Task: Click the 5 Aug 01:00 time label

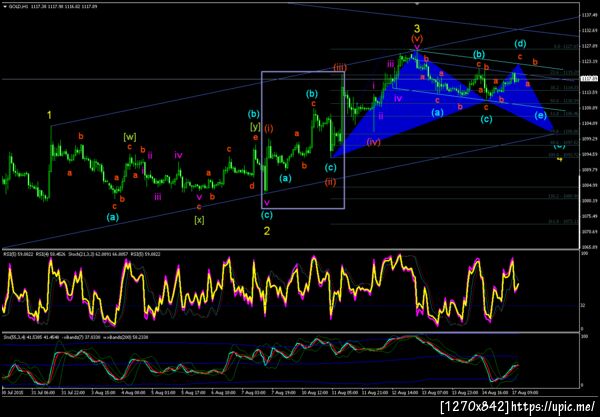Action: click(x=163, y=393)
